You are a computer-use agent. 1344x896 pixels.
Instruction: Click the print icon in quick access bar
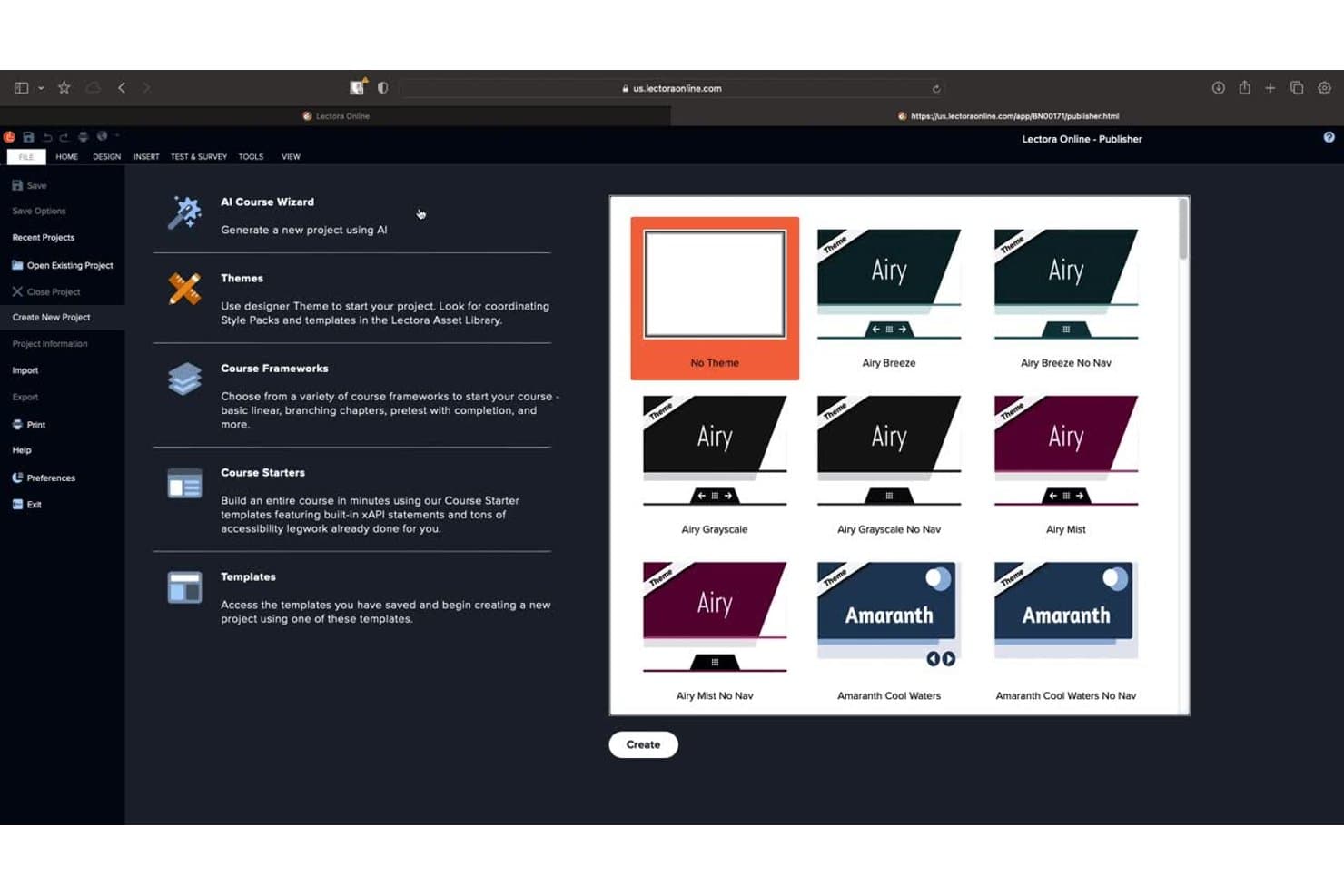pyautogui.click(x=83, y=137)
